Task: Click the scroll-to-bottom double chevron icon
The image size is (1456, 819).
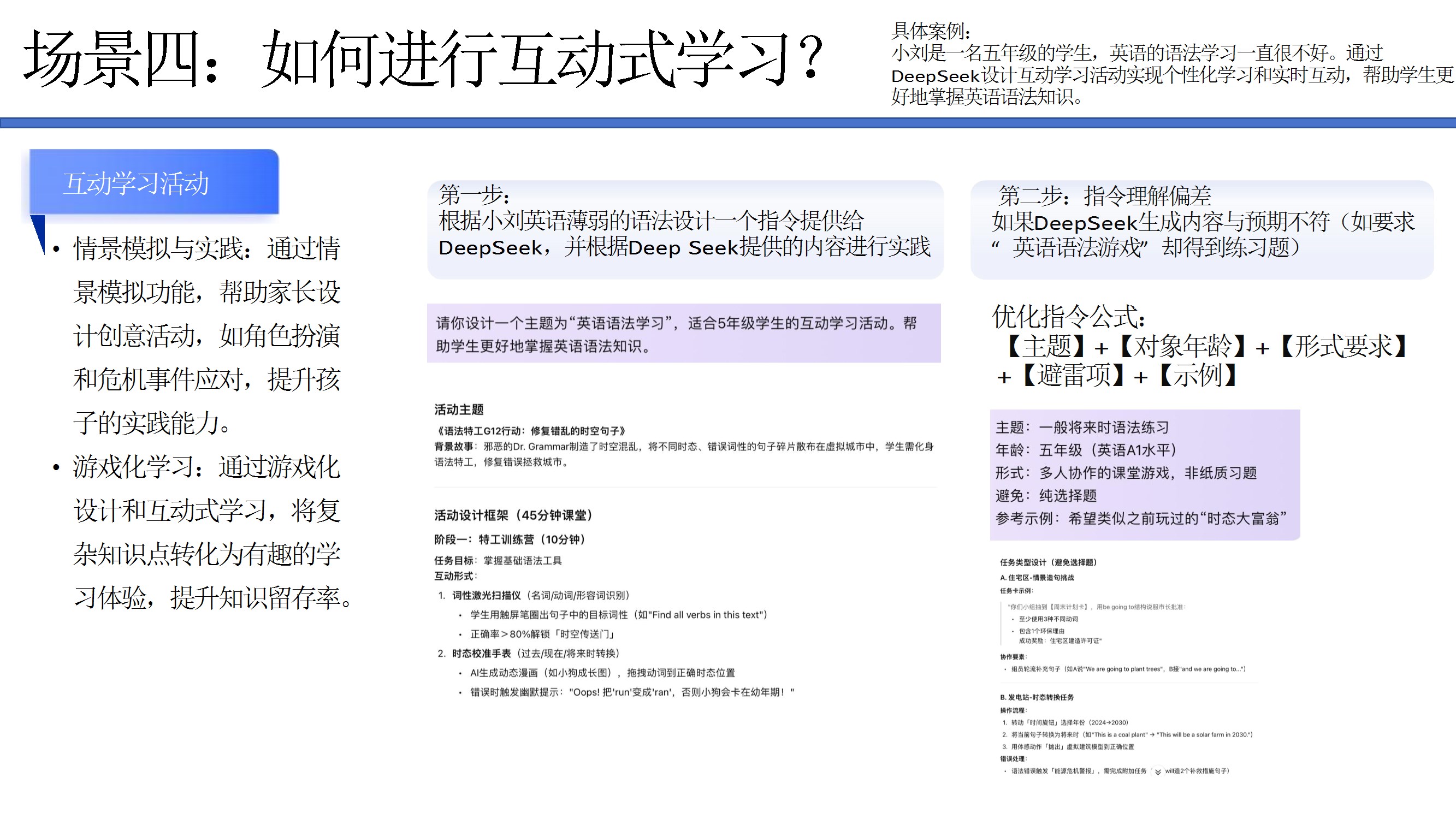Action: point(1158,771)
